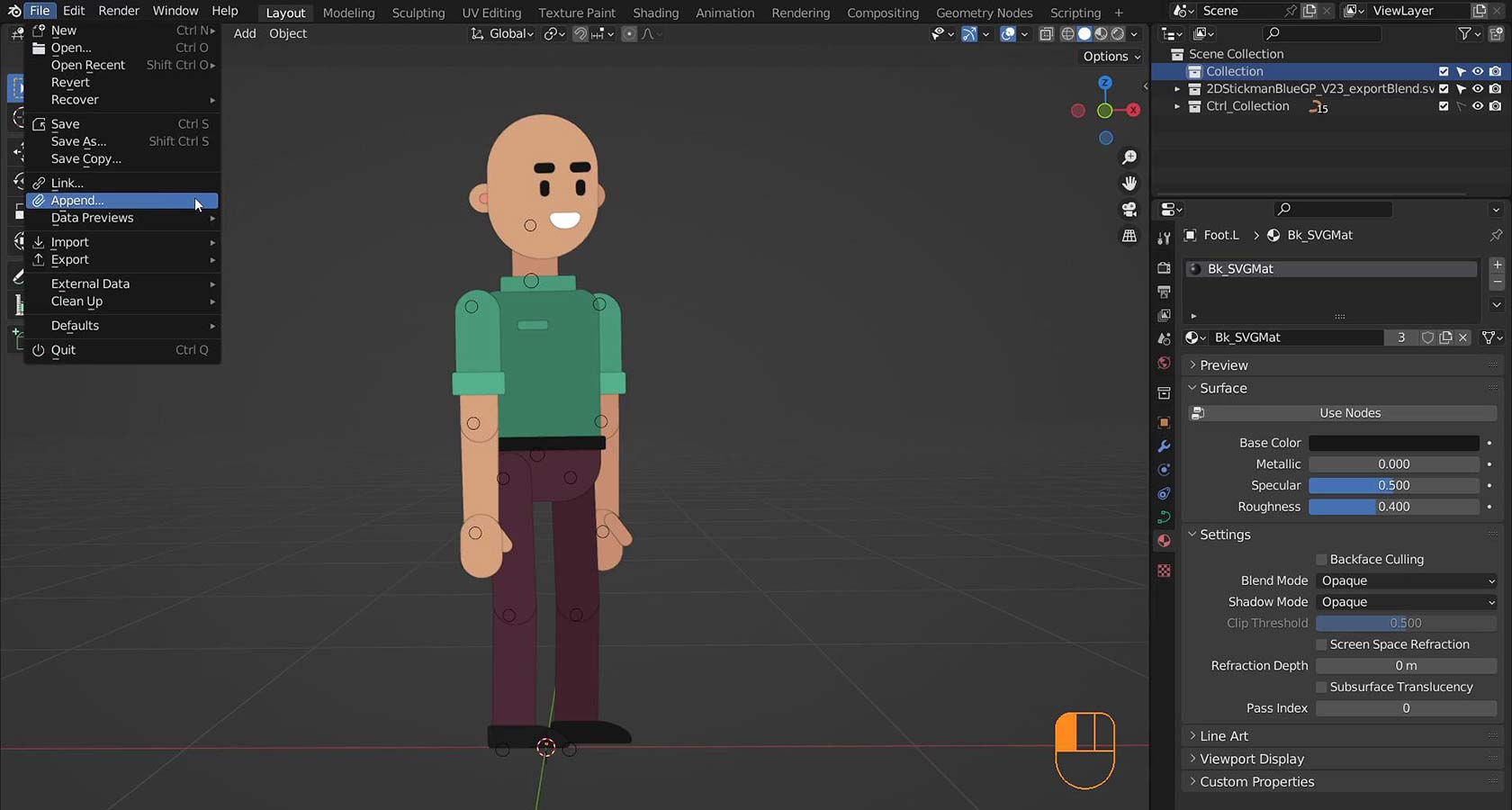
Task: Expand 2DStickmanBlueGP collection tree item
Action: point(1176,89)
